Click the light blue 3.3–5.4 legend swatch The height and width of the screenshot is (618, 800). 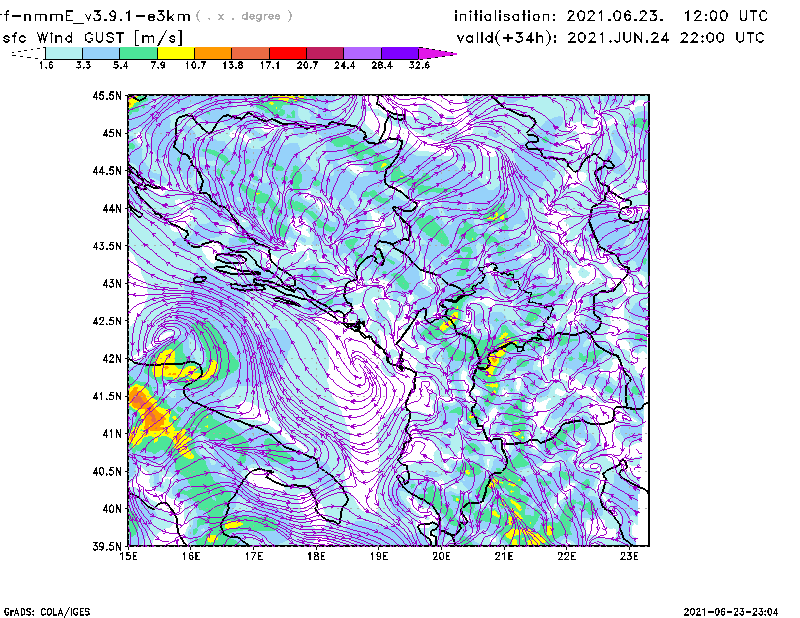tap(101, 53)
